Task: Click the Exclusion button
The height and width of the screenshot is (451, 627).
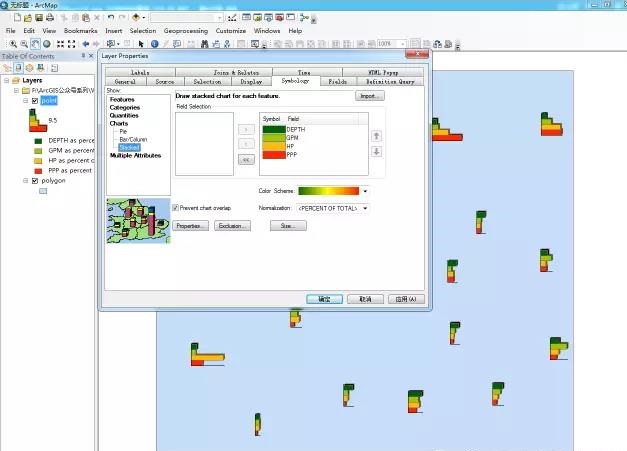Action: click(232, 226)
